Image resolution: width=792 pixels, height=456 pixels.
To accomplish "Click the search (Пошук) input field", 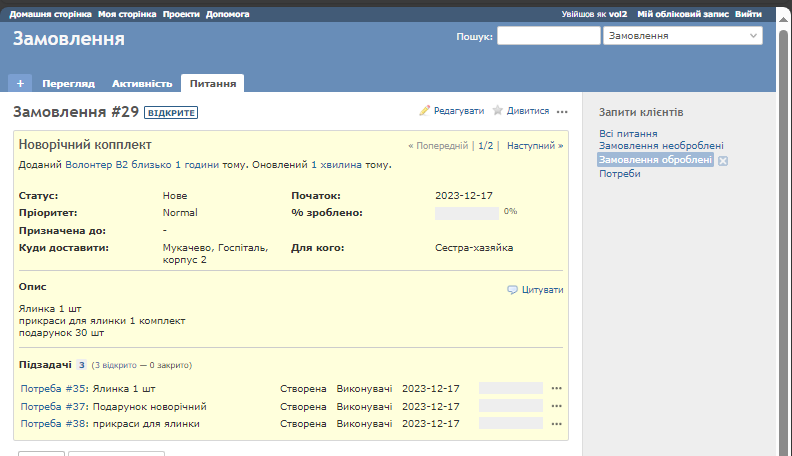I will [x=548, y=36].
